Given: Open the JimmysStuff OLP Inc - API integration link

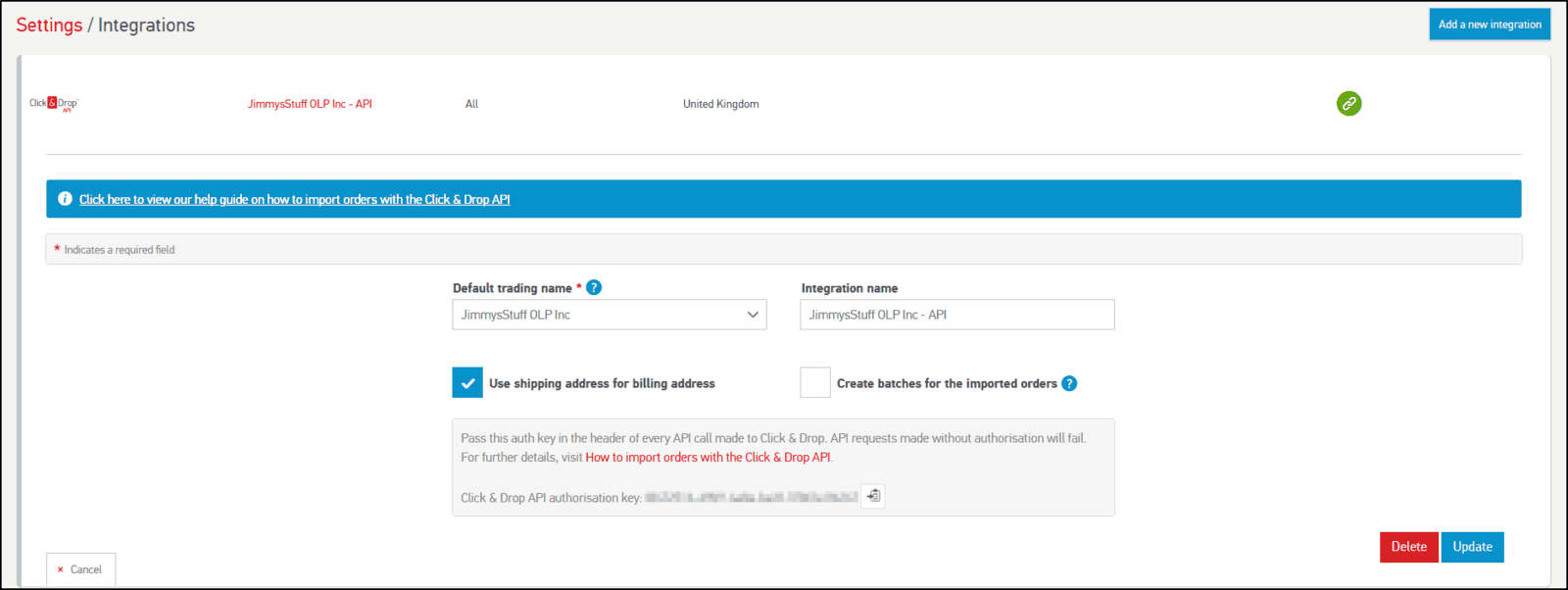Looking at the screenshot, I should pos(310,104).
